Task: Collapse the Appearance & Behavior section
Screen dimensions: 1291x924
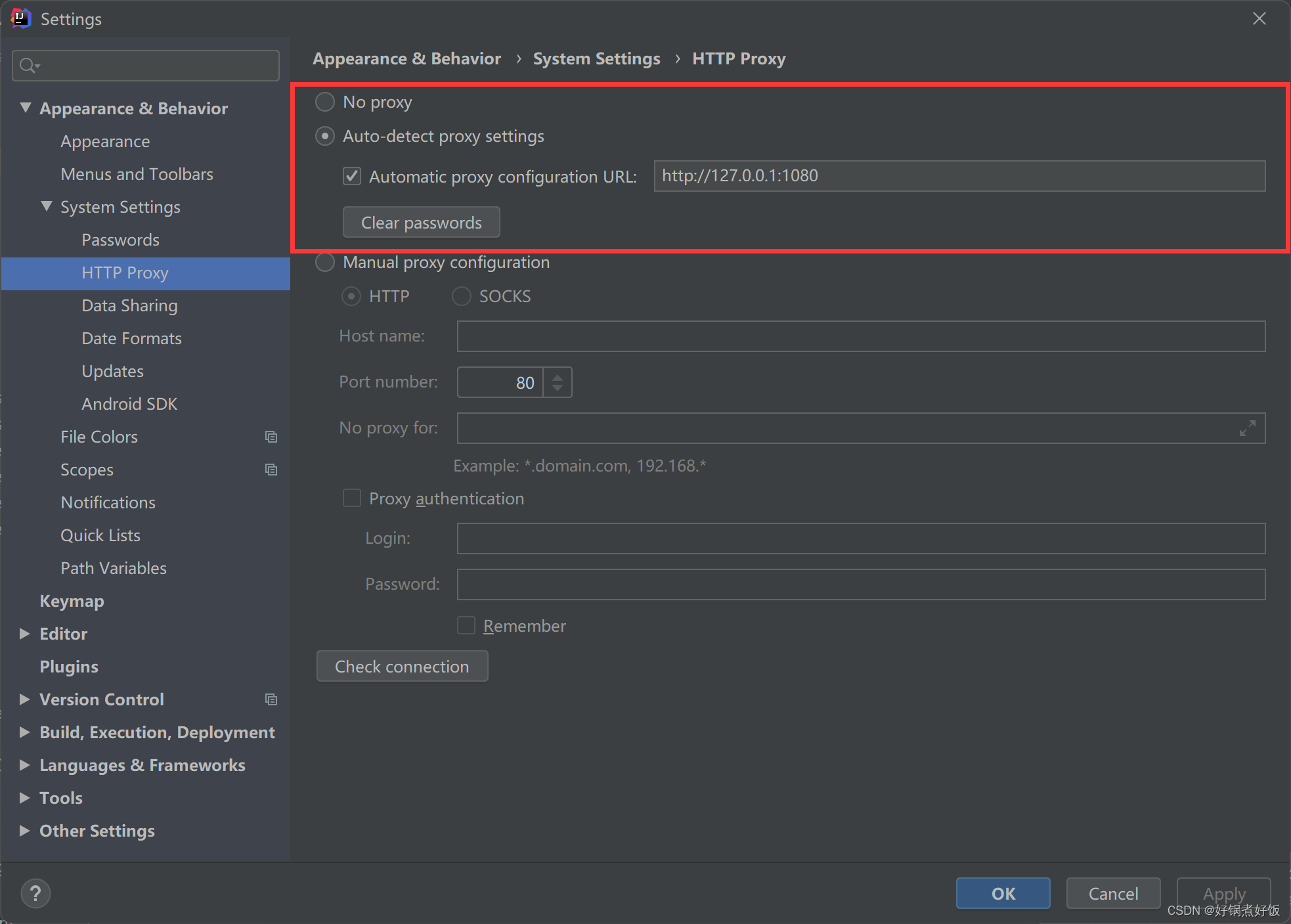Action: point(25,108)
